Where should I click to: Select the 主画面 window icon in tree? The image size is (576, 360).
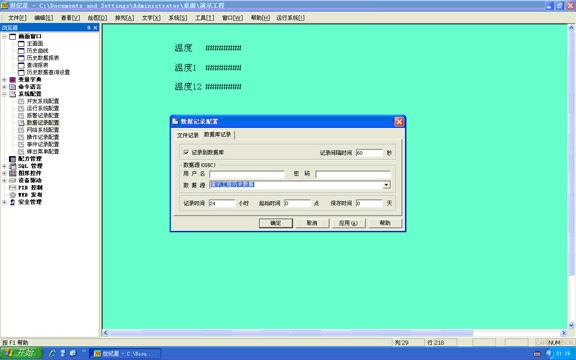coord(21,44)
